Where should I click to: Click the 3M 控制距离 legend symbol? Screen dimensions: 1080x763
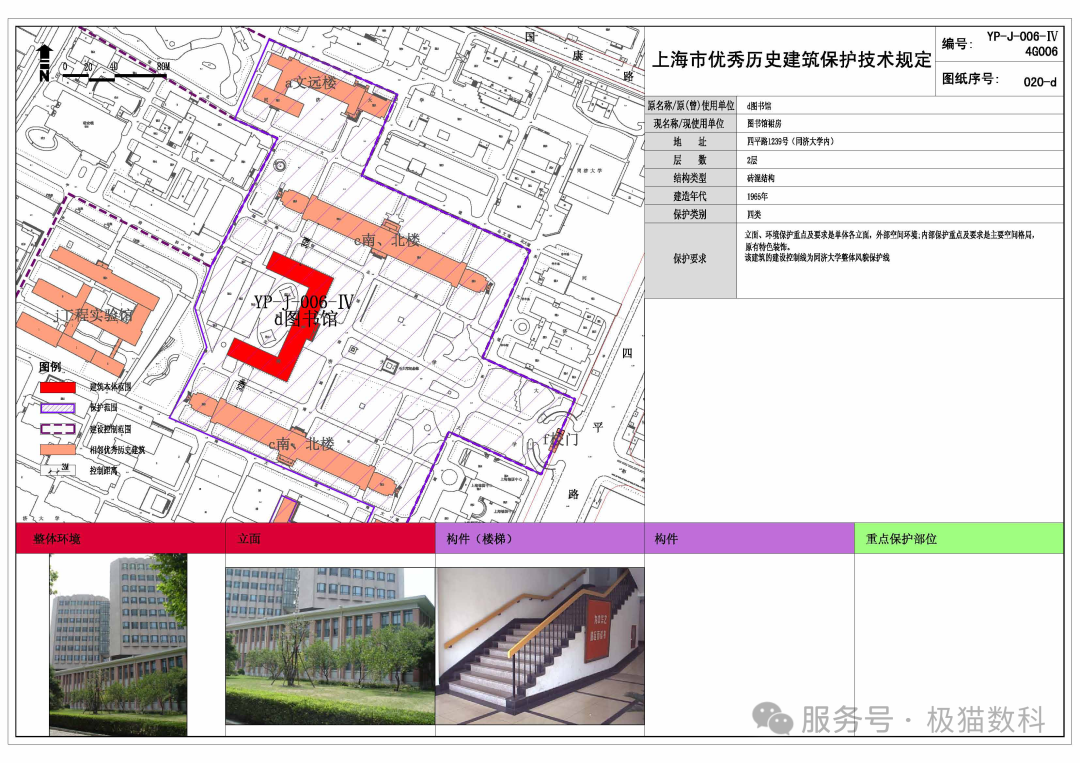point(58,470)
